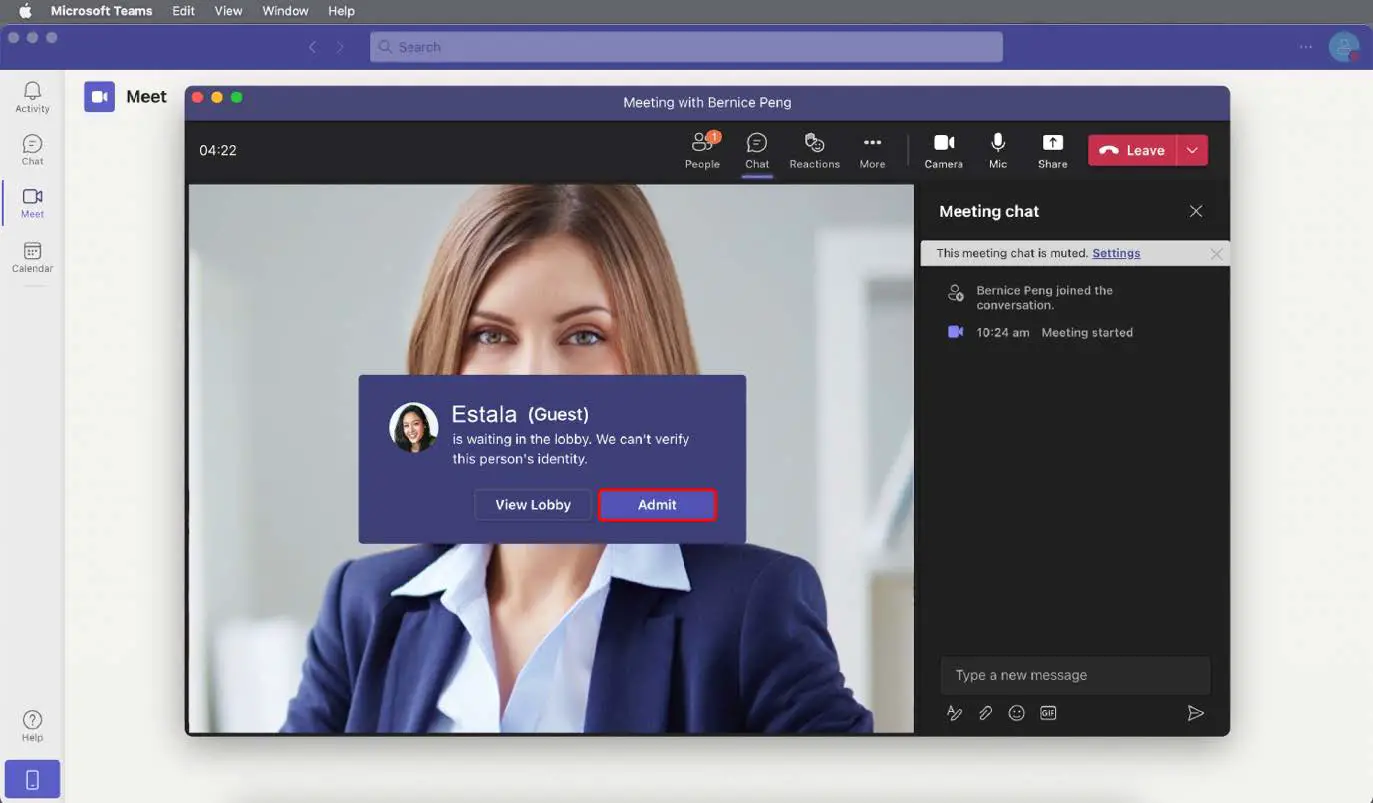Open the Microsoft Teams application menu
Viewport: 1373px width, 803px height.
[x=101, y=11]
